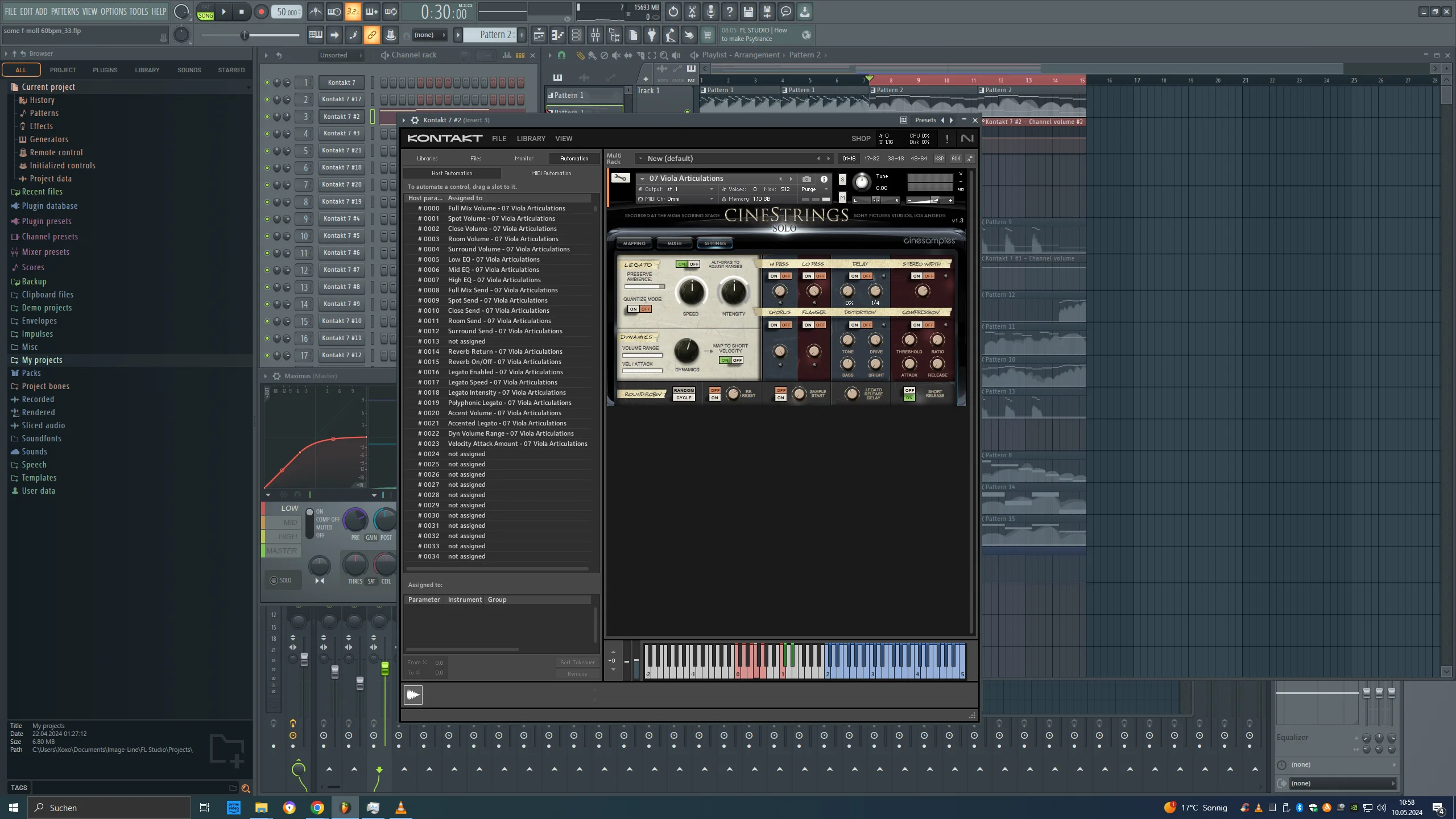This screenshot has height=819, width=1456.
Task: Click the save project floppy icon
Action: [748, 11]
